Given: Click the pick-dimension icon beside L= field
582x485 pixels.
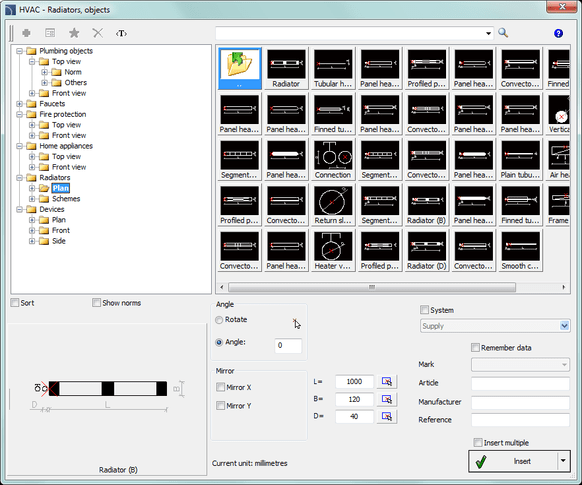Looking at the screenshot, I should [387, 381].
